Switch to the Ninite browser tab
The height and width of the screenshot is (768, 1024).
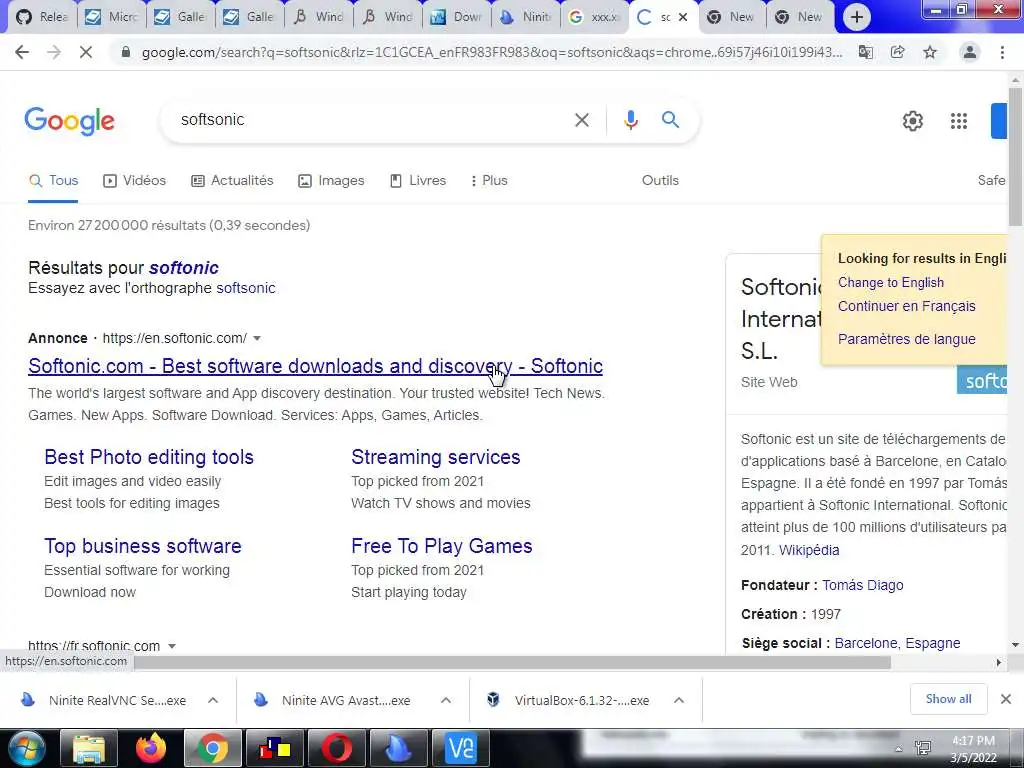coord(528,17)
